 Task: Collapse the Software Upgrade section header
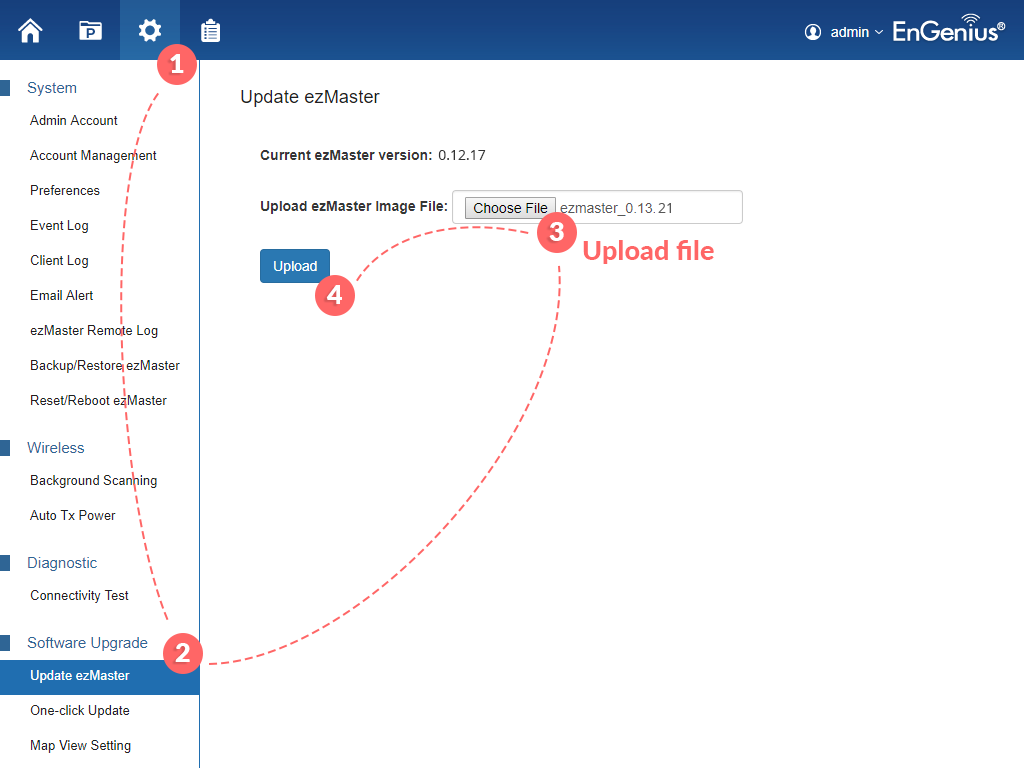coord(87,643)
